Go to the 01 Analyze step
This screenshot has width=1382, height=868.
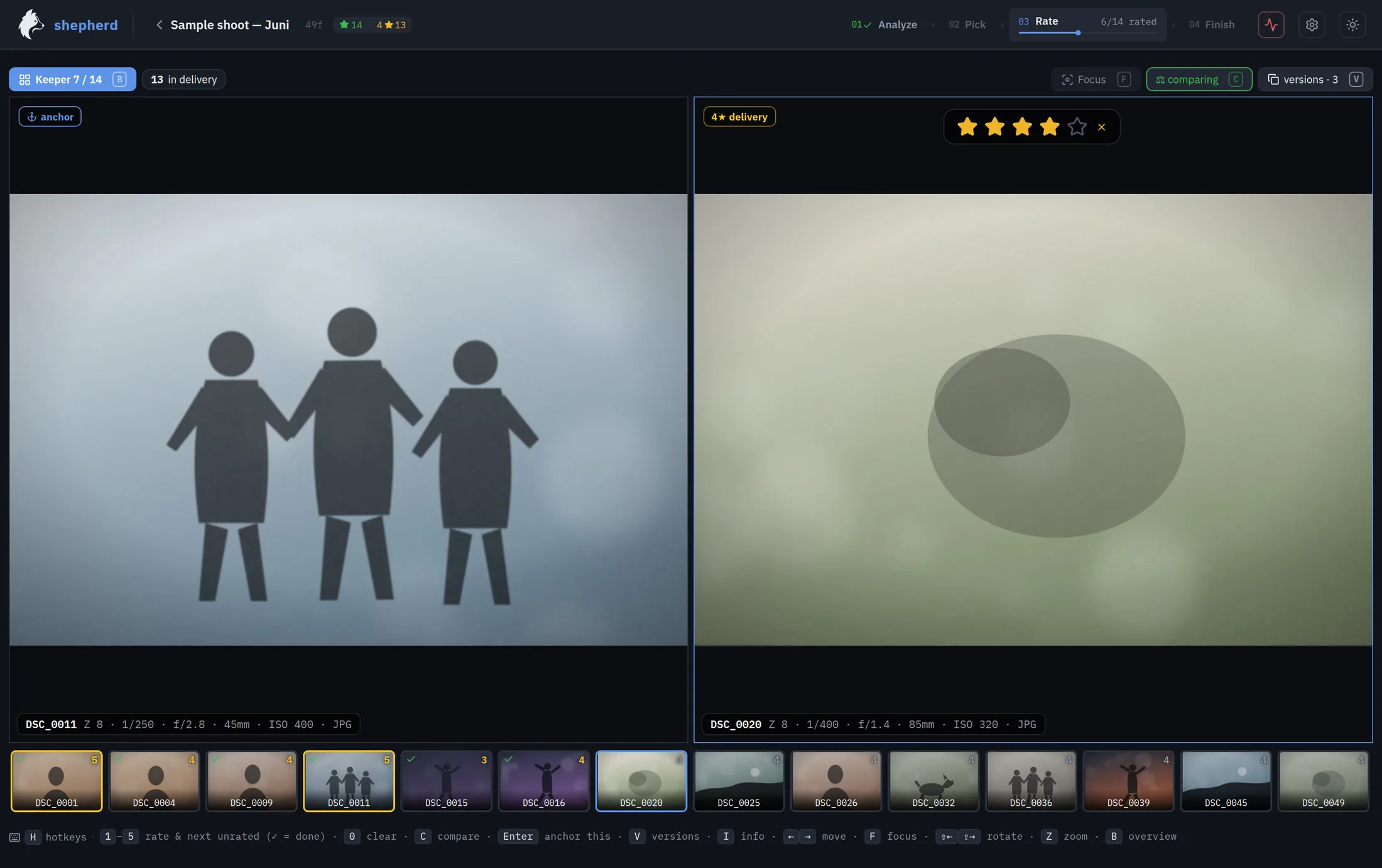(x=884, y=24)
